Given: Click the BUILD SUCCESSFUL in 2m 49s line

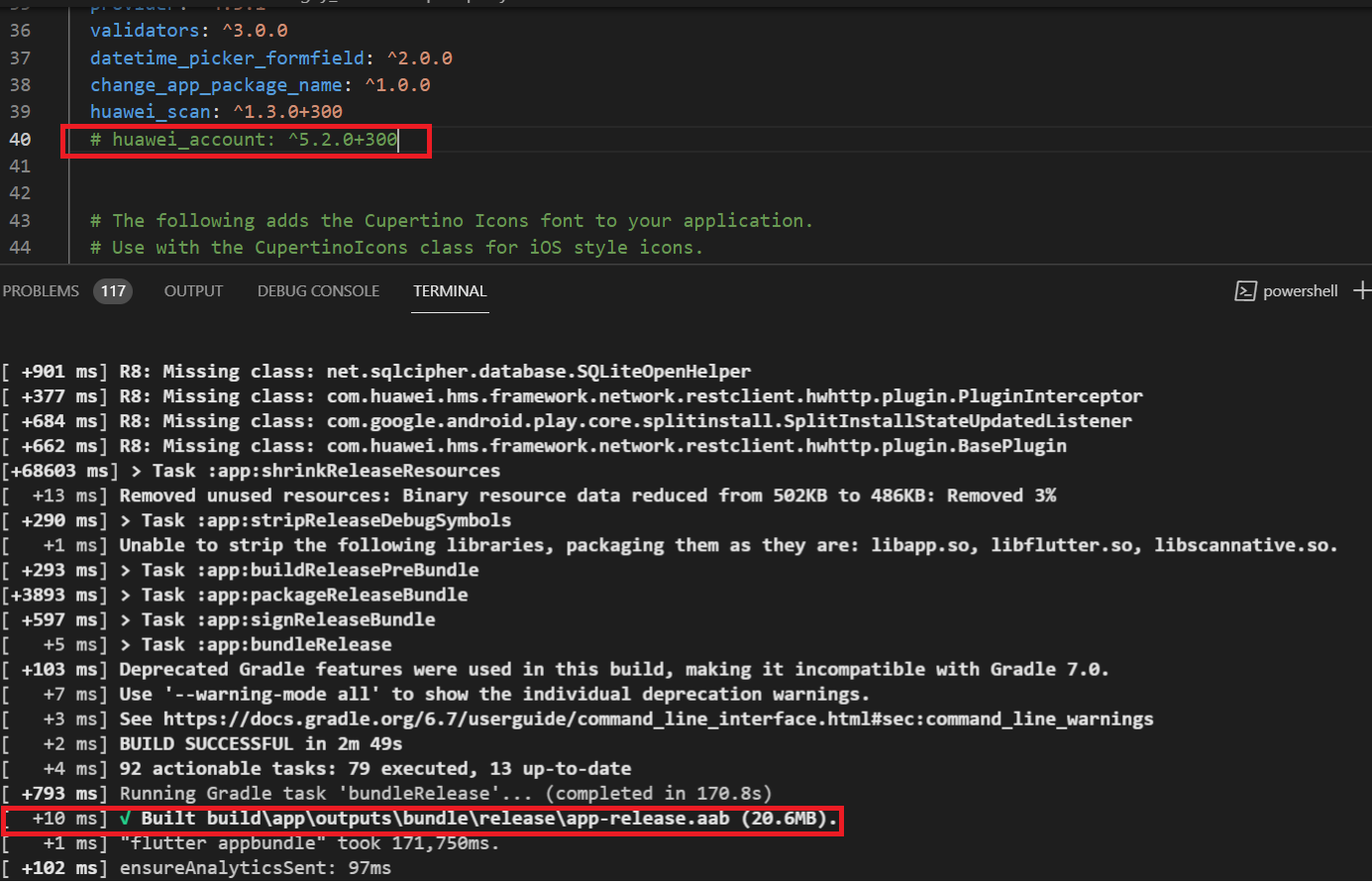Looking at the screenshot, I should [202, 743].
